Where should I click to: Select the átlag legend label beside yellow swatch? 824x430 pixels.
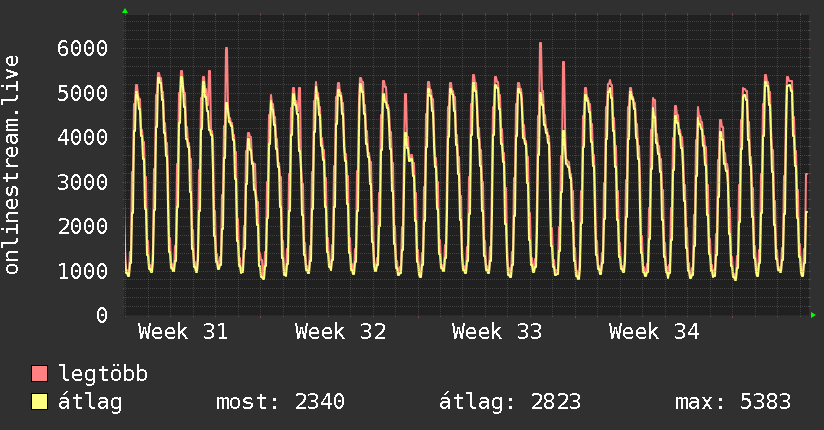point(90,402)
